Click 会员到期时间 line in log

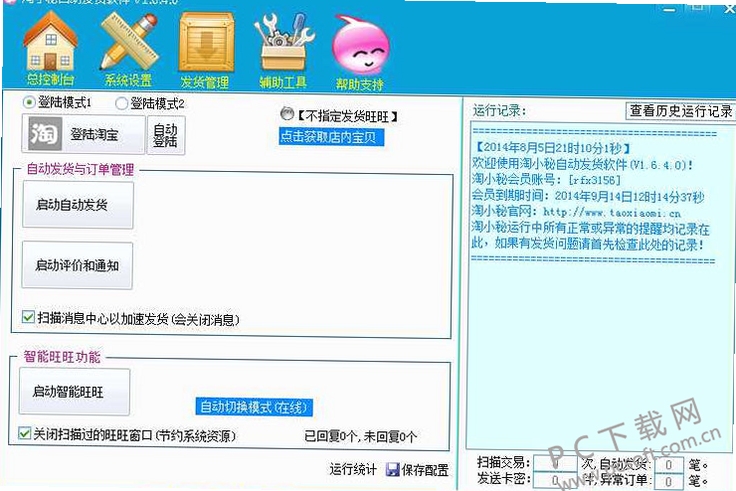click(588, 196)
